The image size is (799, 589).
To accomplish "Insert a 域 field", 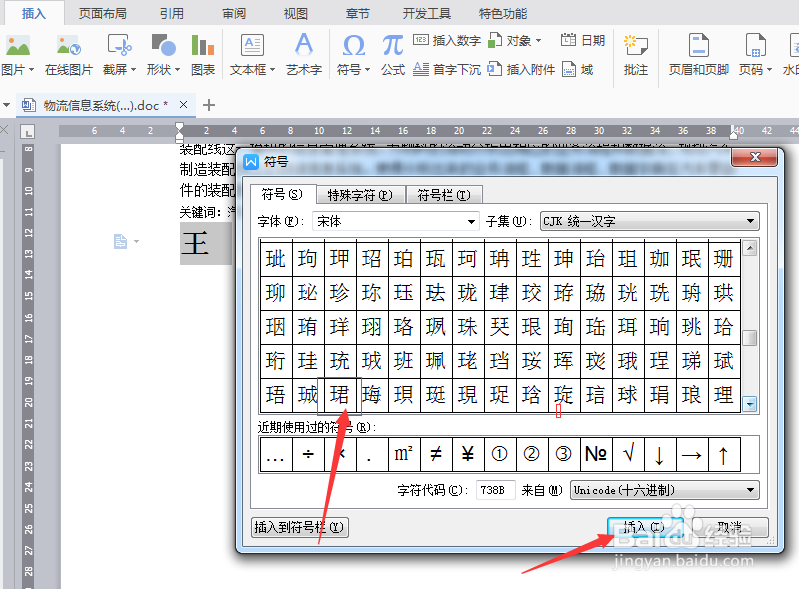I will (x=577, y=69).
